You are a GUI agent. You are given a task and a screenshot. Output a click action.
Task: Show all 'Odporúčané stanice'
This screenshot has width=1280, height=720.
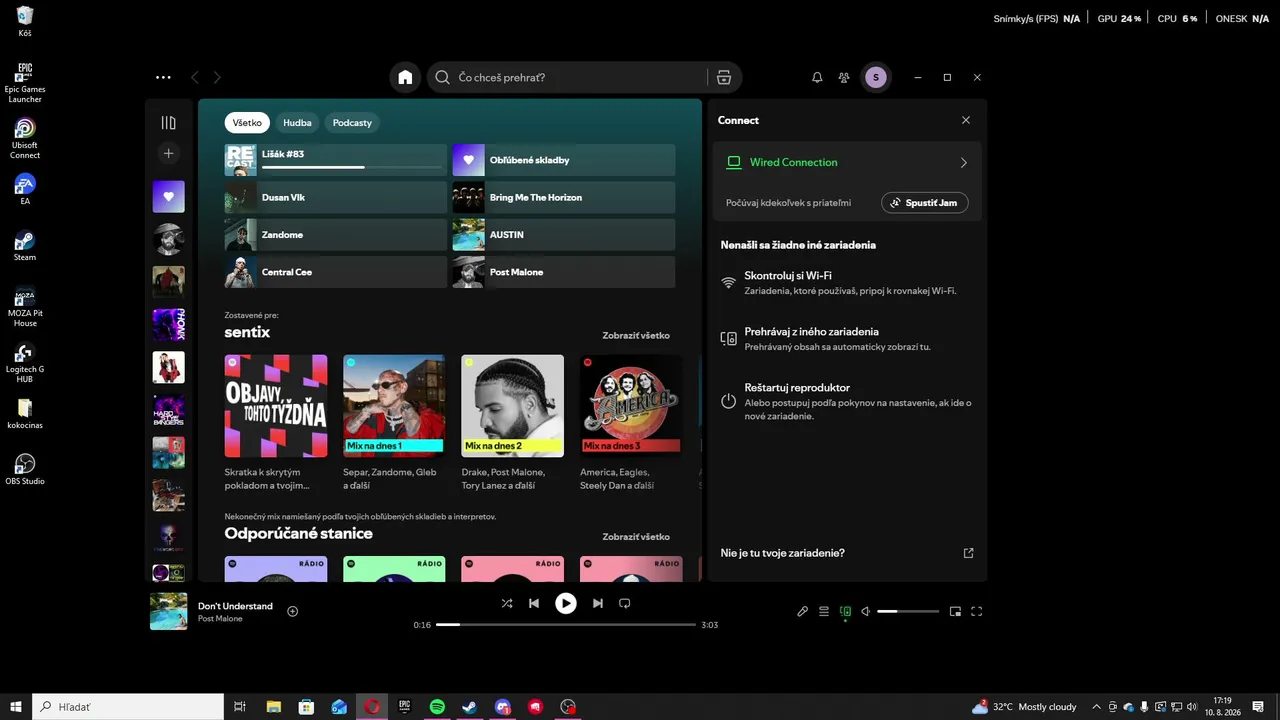click(636, 537)
